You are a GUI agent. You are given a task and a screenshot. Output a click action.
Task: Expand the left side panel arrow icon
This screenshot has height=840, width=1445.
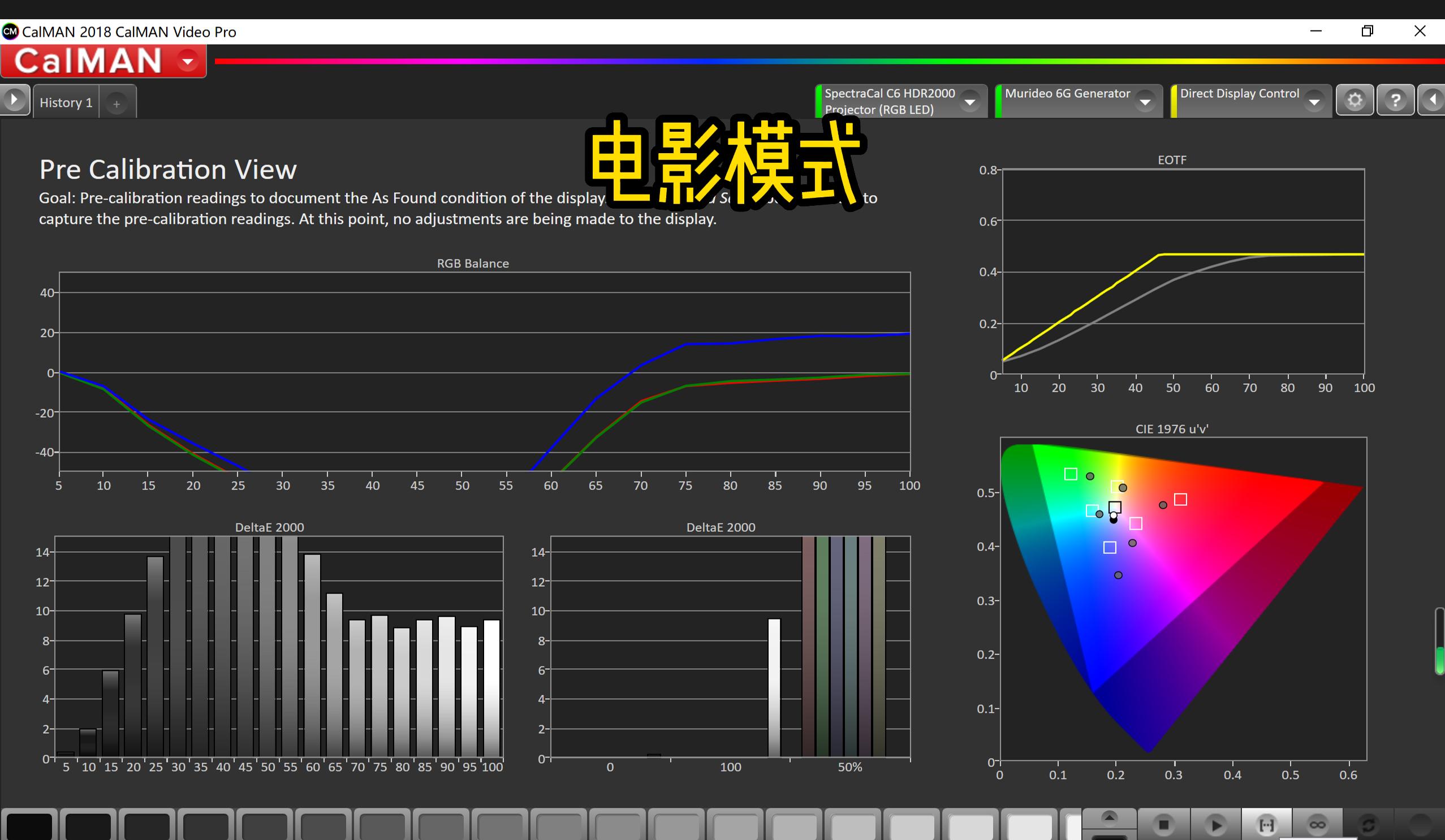tap(14, 99)
